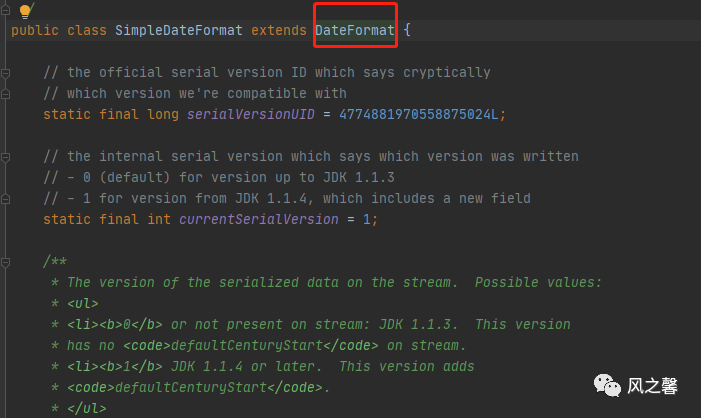Click the SimpleDateFormat class name

click(x=179, y=30)
